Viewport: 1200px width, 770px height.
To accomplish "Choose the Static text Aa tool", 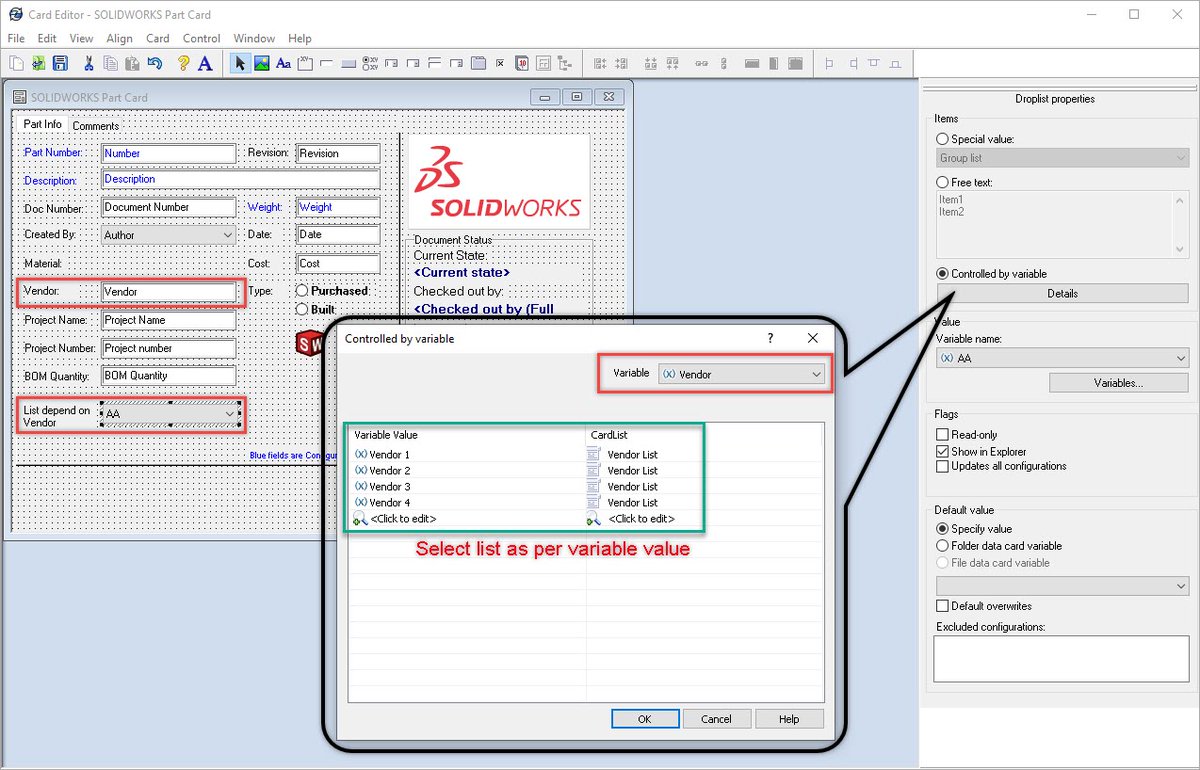I will click(x=283, y=63).
